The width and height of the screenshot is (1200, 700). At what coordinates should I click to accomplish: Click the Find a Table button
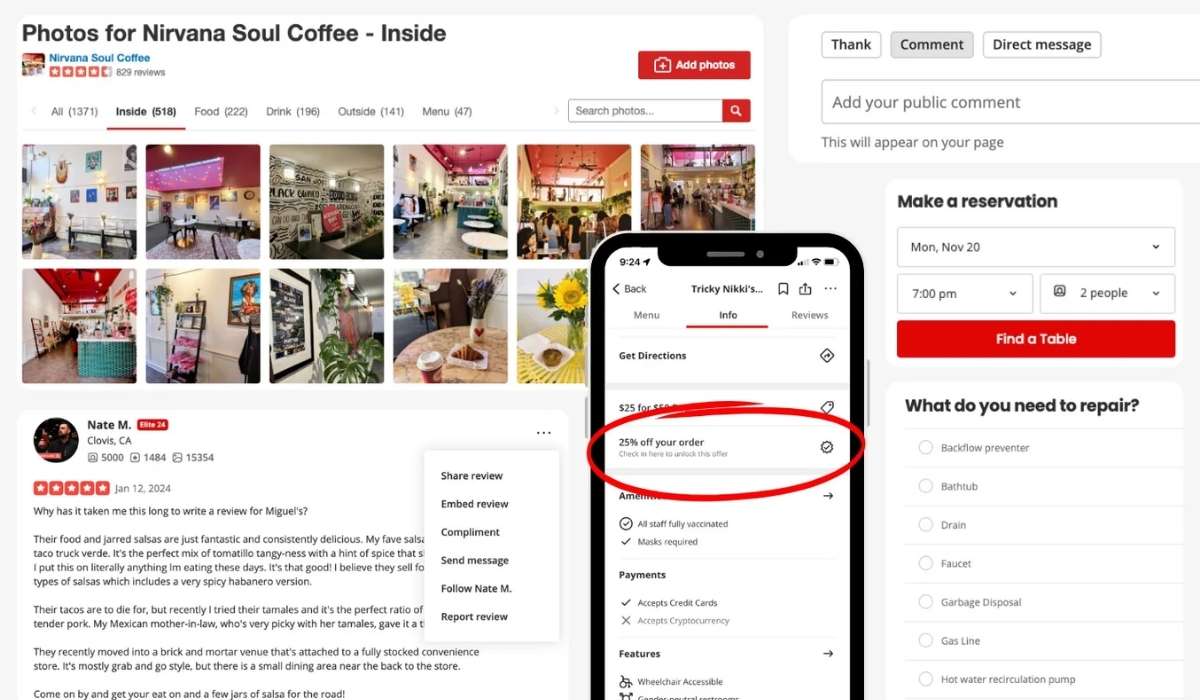click(1036, 339)
